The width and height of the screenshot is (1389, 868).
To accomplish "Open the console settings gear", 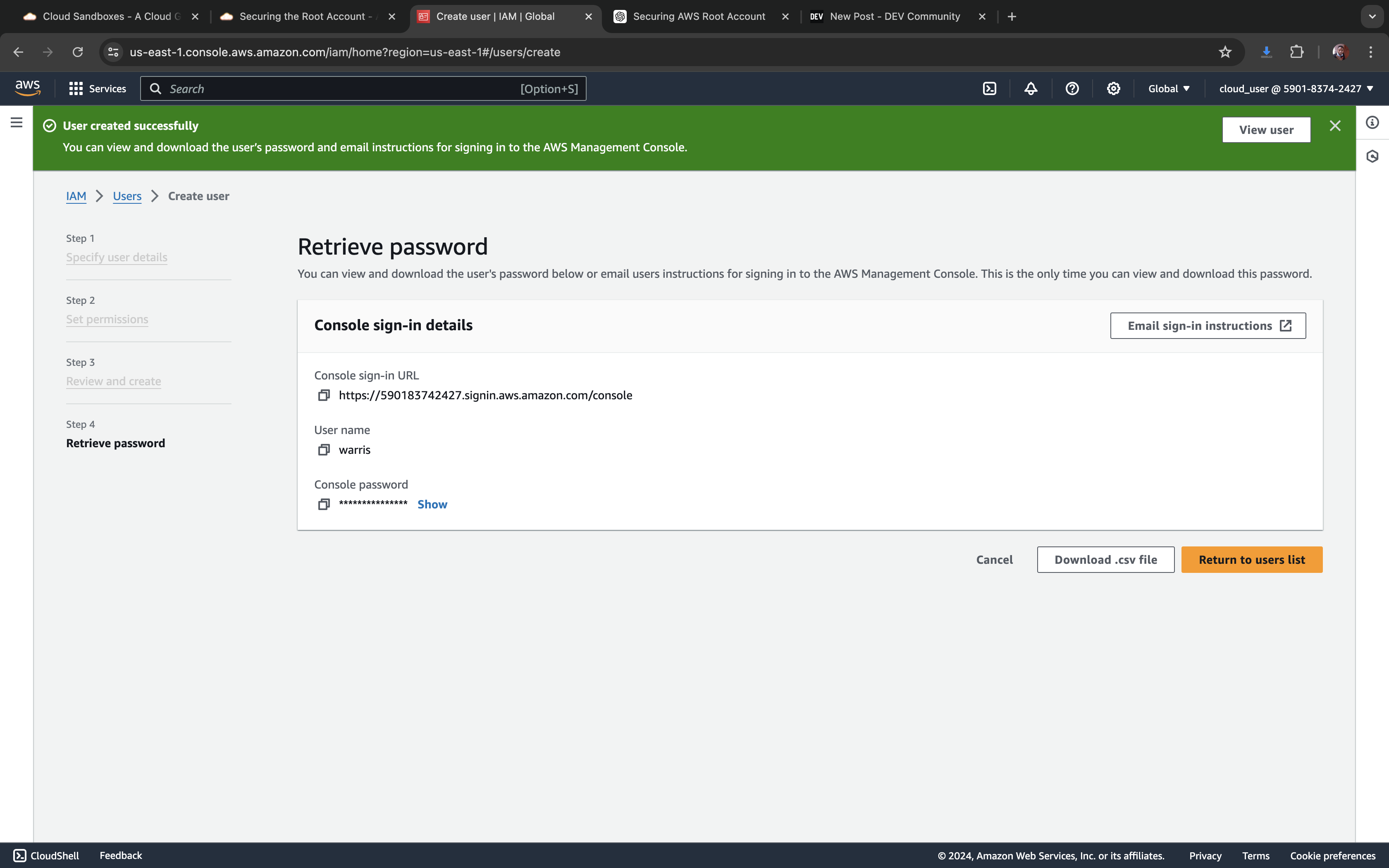I will (1113, 88).
